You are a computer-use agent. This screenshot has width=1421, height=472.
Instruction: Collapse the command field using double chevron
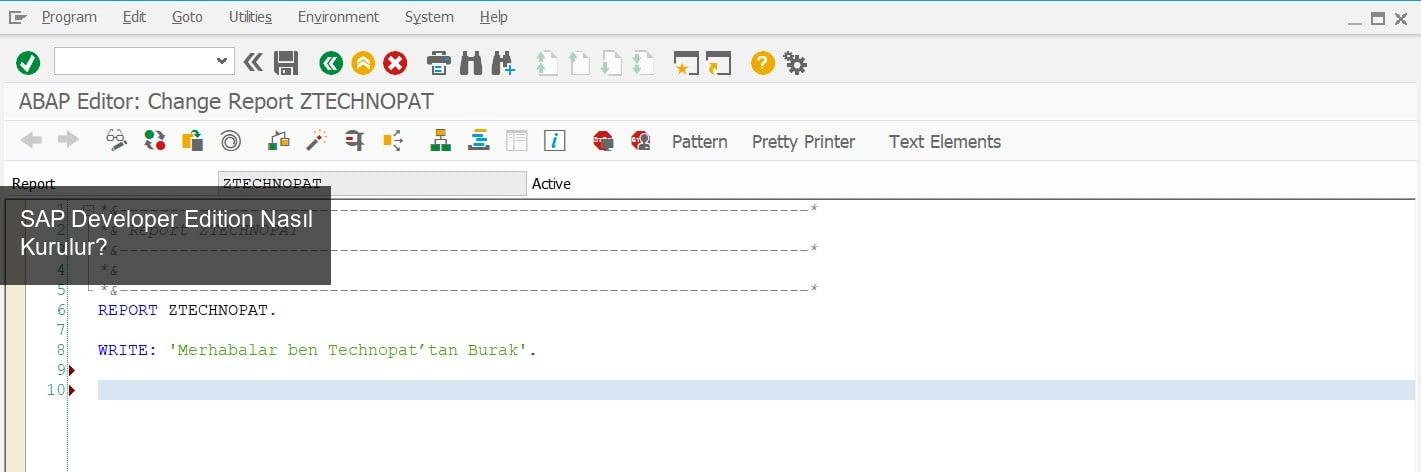[x=253, y=63]
